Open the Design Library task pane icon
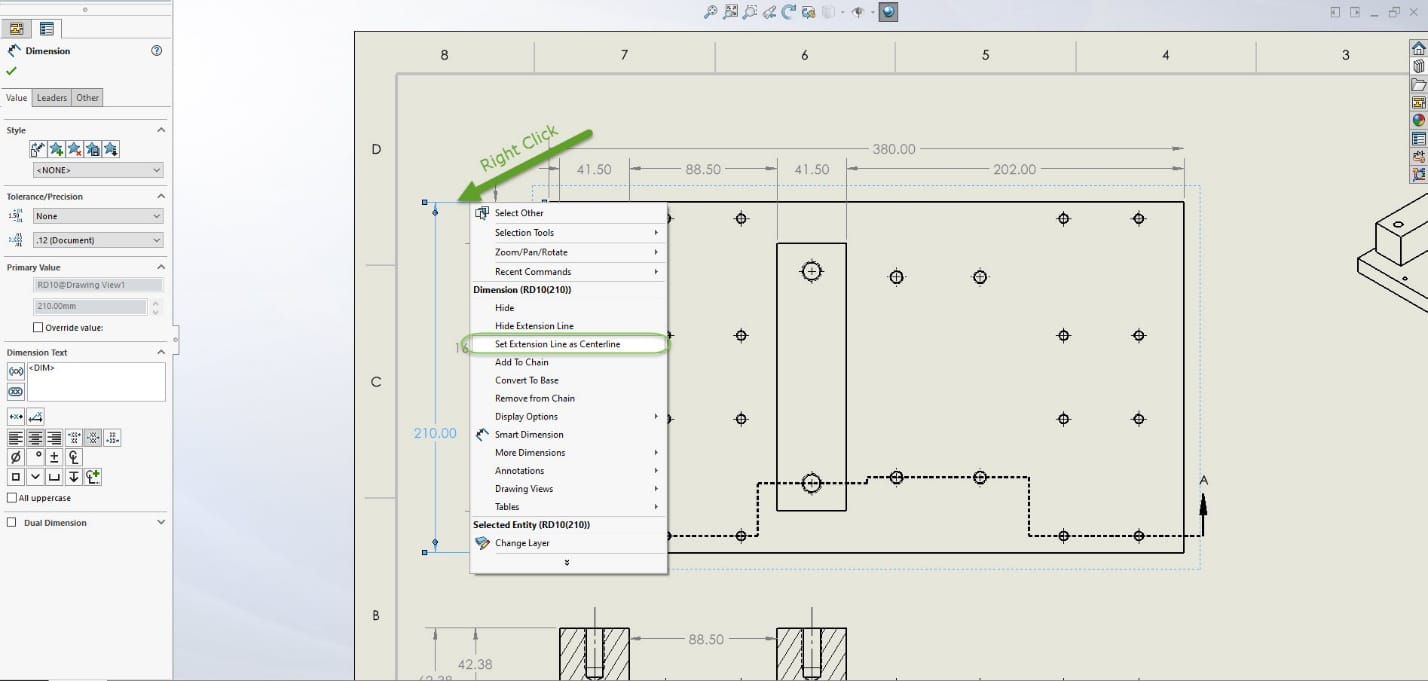Viewport: 1428px width, 681px height. click(1418, 66)
